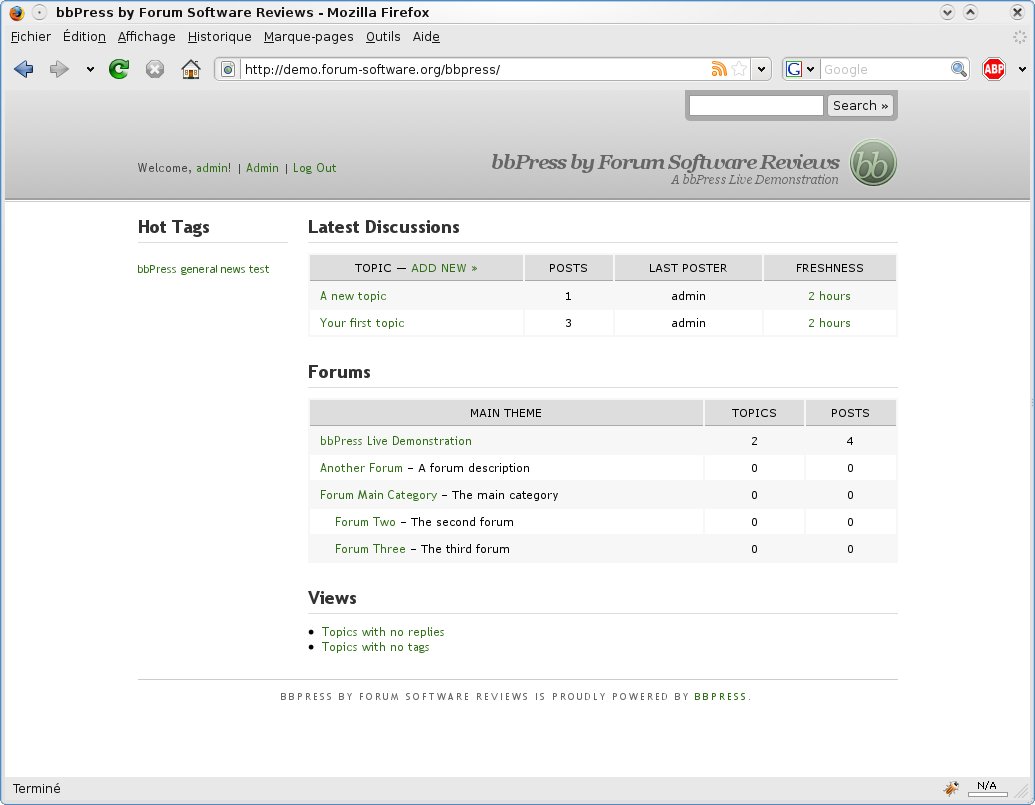Open the URL bar history dropdown
The image size is (1035, 805).
coord(762,69)
